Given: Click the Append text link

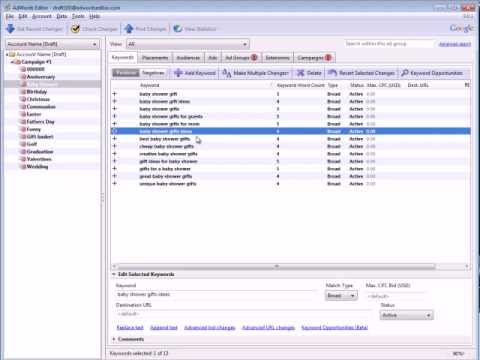Looking at the screenshot, I should click(164, 328).
